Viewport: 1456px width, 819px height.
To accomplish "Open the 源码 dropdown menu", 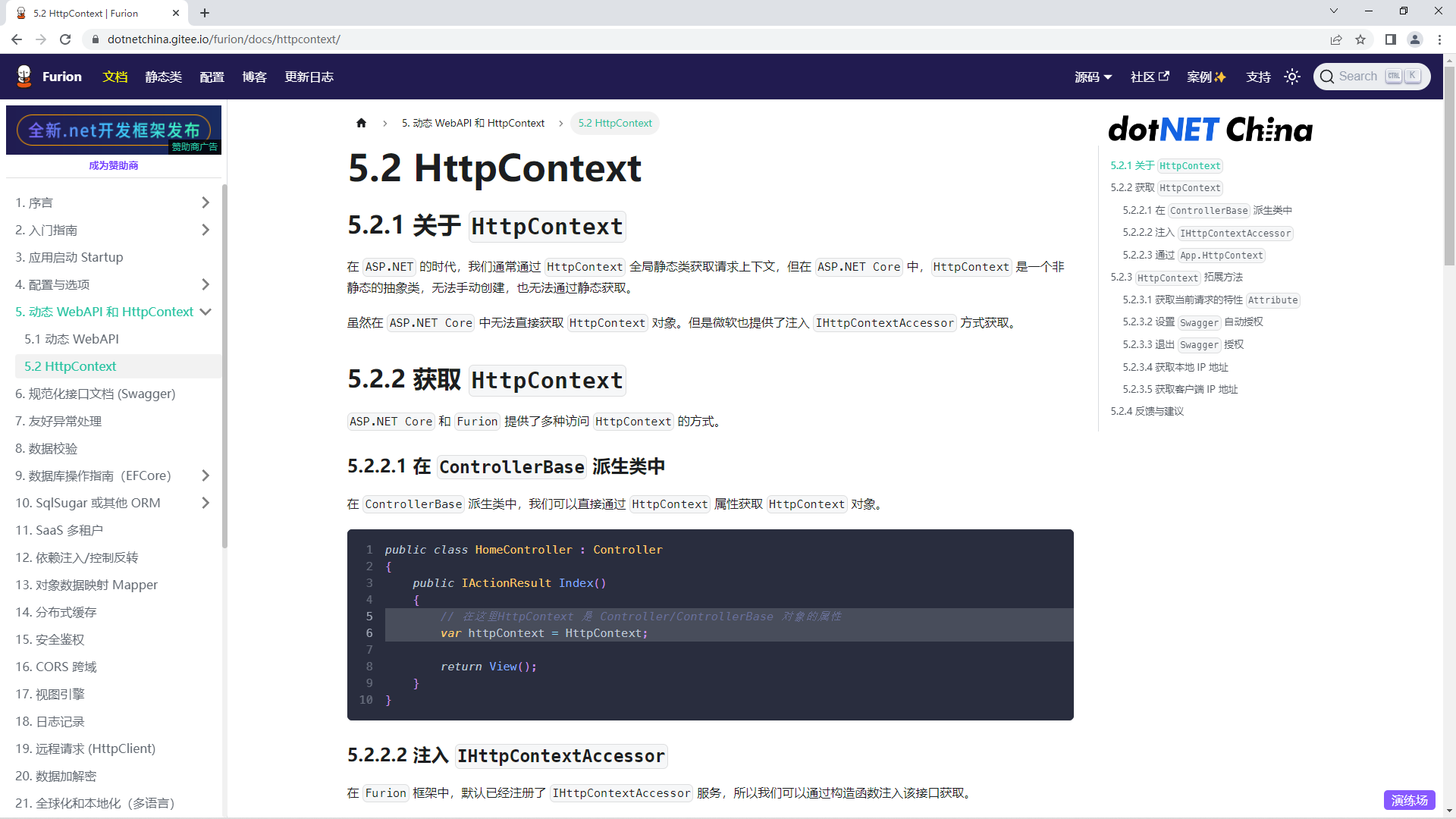I will (x=1093, y=77).
